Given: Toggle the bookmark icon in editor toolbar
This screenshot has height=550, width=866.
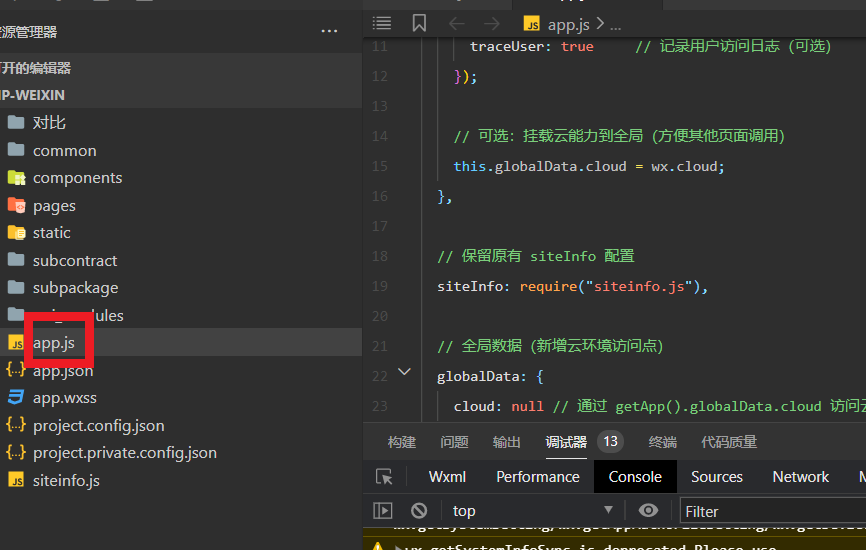Looking at the screenshot, I should point(419,23).
